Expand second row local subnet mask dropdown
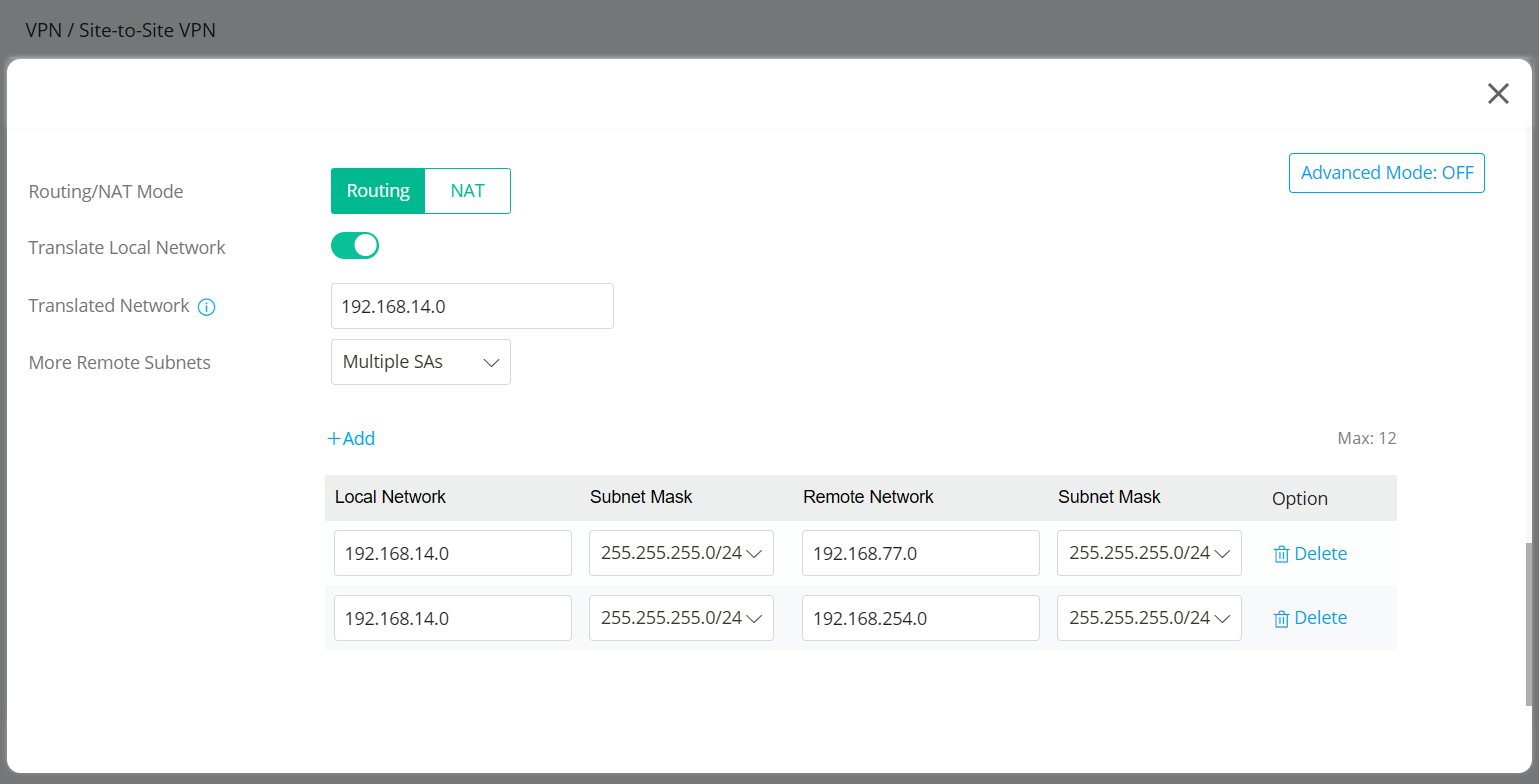The image size is (1539, 784). pyautogui.click(x=681, y=618)
